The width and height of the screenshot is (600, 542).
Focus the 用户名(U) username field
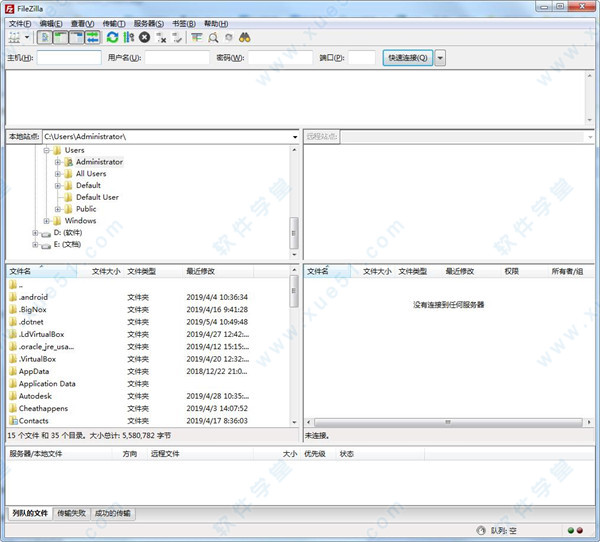click(177, 58)
